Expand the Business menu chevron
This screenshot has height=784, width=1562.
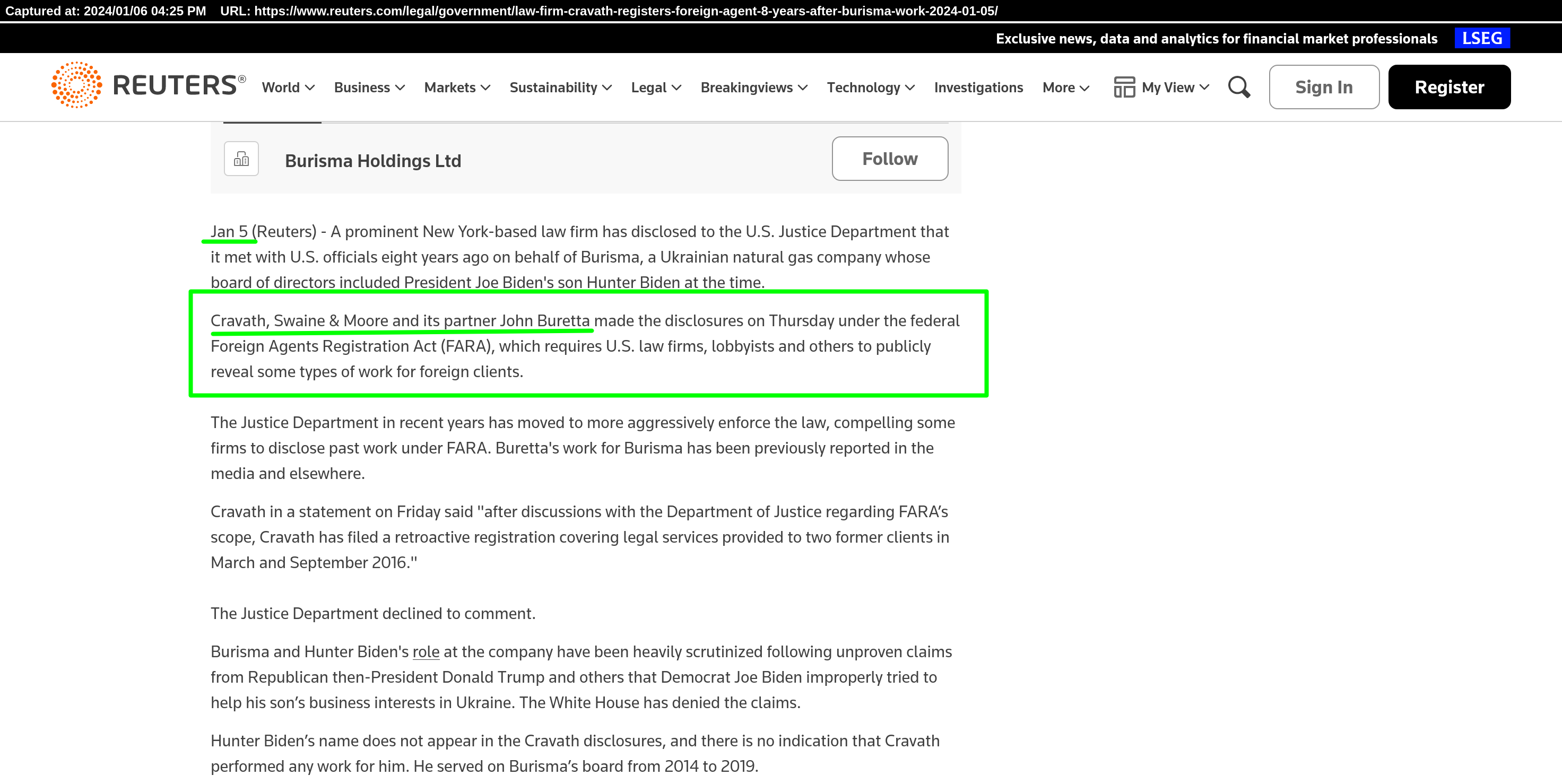(400, 88)
